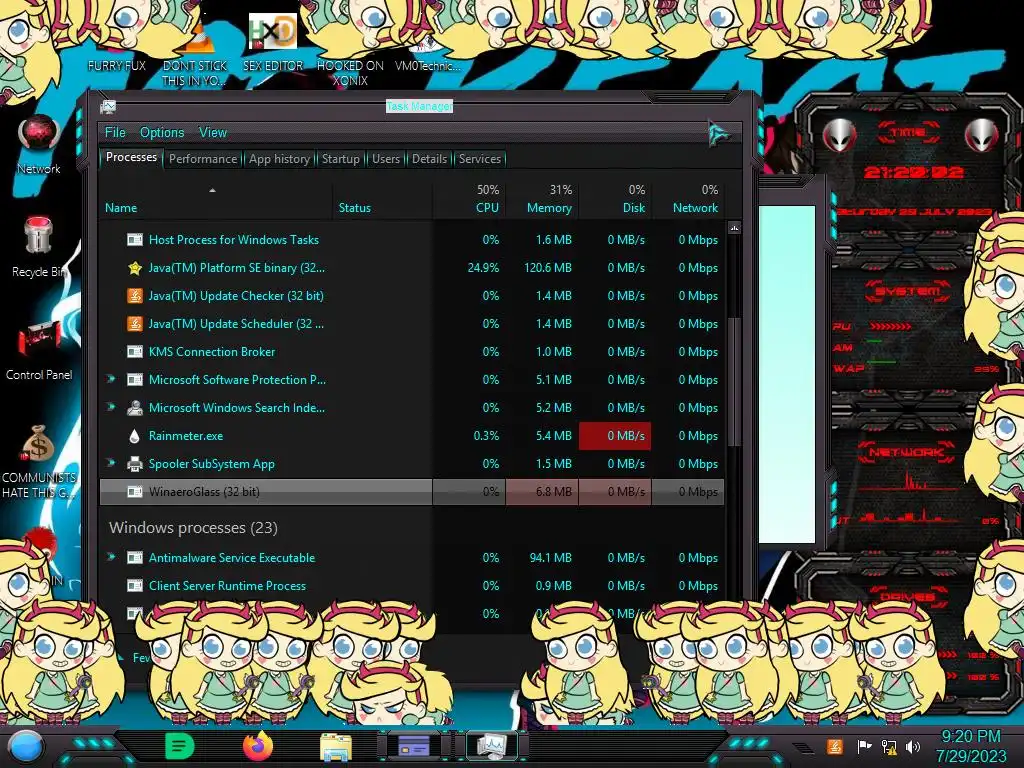
Task: Click the WinaeroGlass process icon
Action: point(135,492)
